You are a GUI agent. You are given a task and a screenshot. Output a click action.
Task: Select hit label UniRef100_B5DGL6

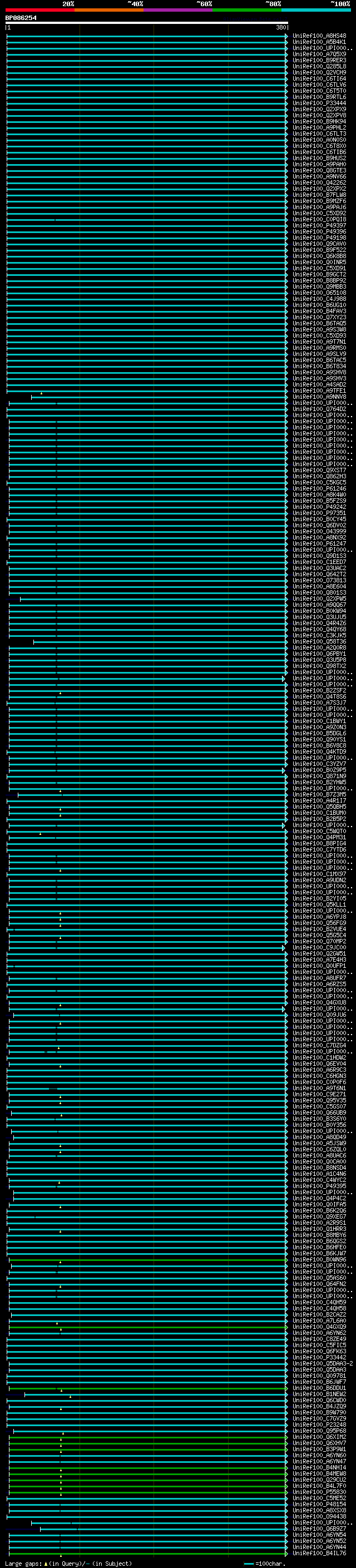pyautogui.click(x=319, y=734)
